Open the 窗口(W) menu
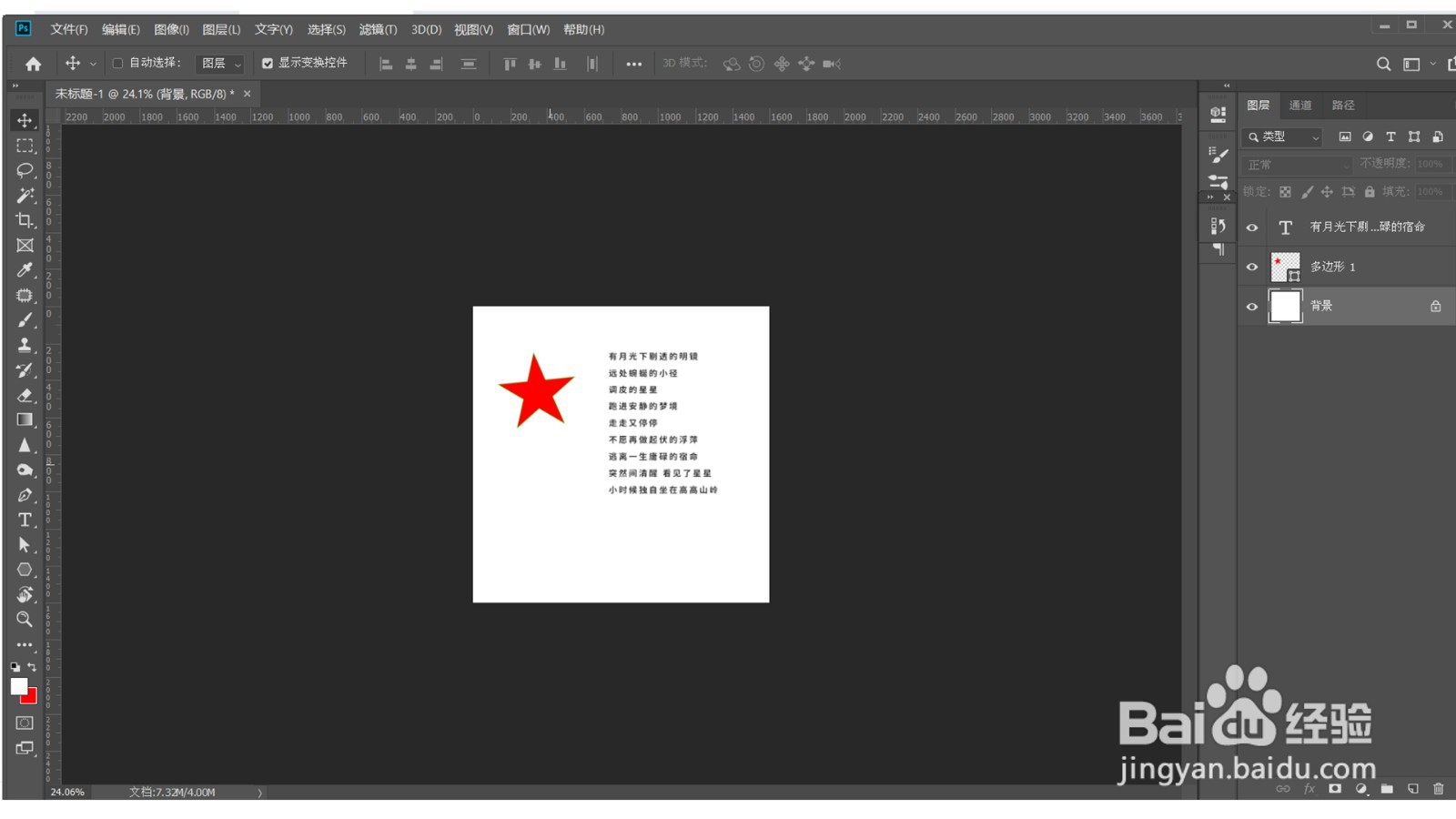Screen dimensions: 1456x819 tap(528, 29)
